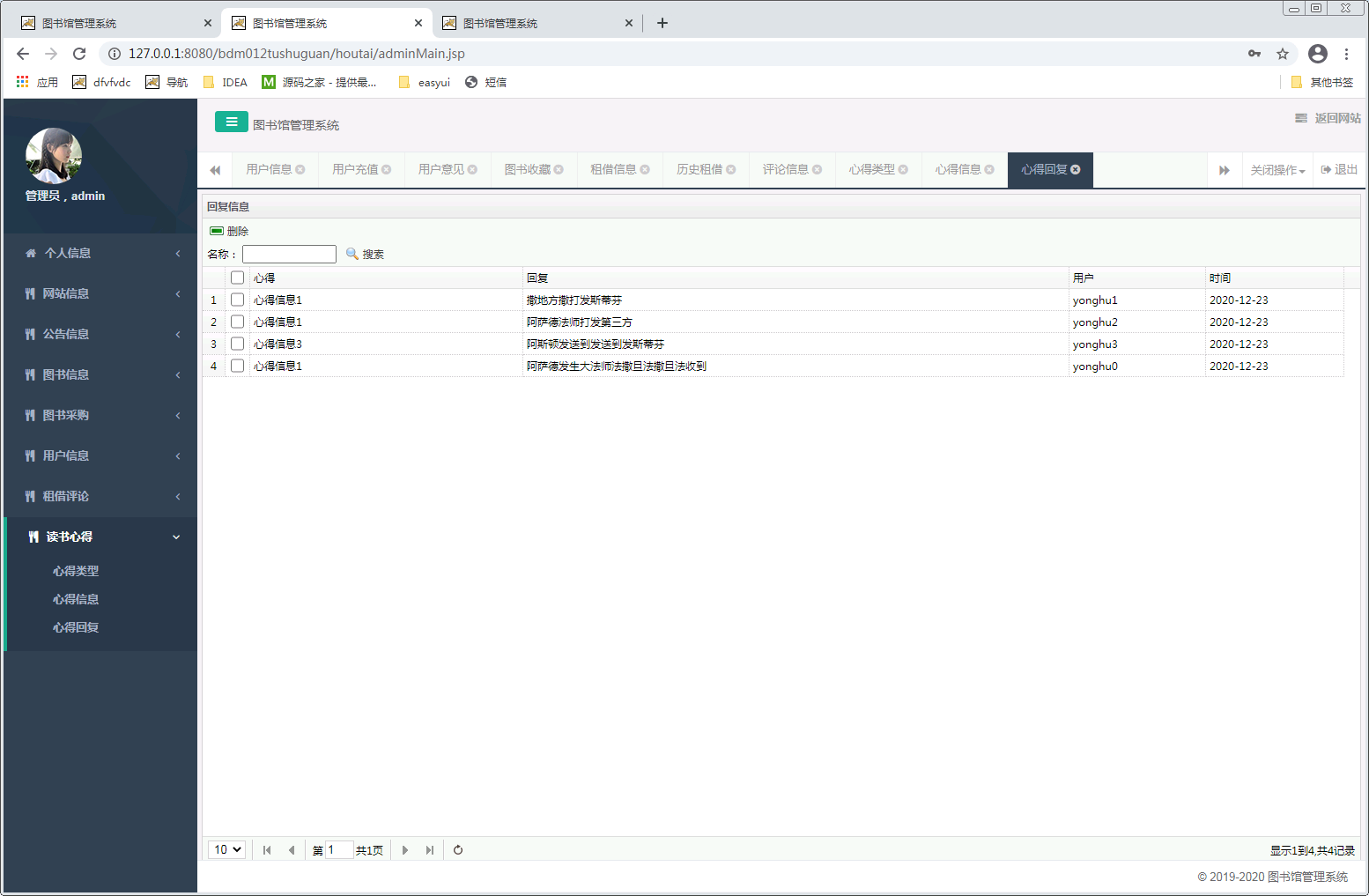Expand the 用户信息 sidebar menu
The height and width of the screenshot is (896, 1369).
coord(100,455)
